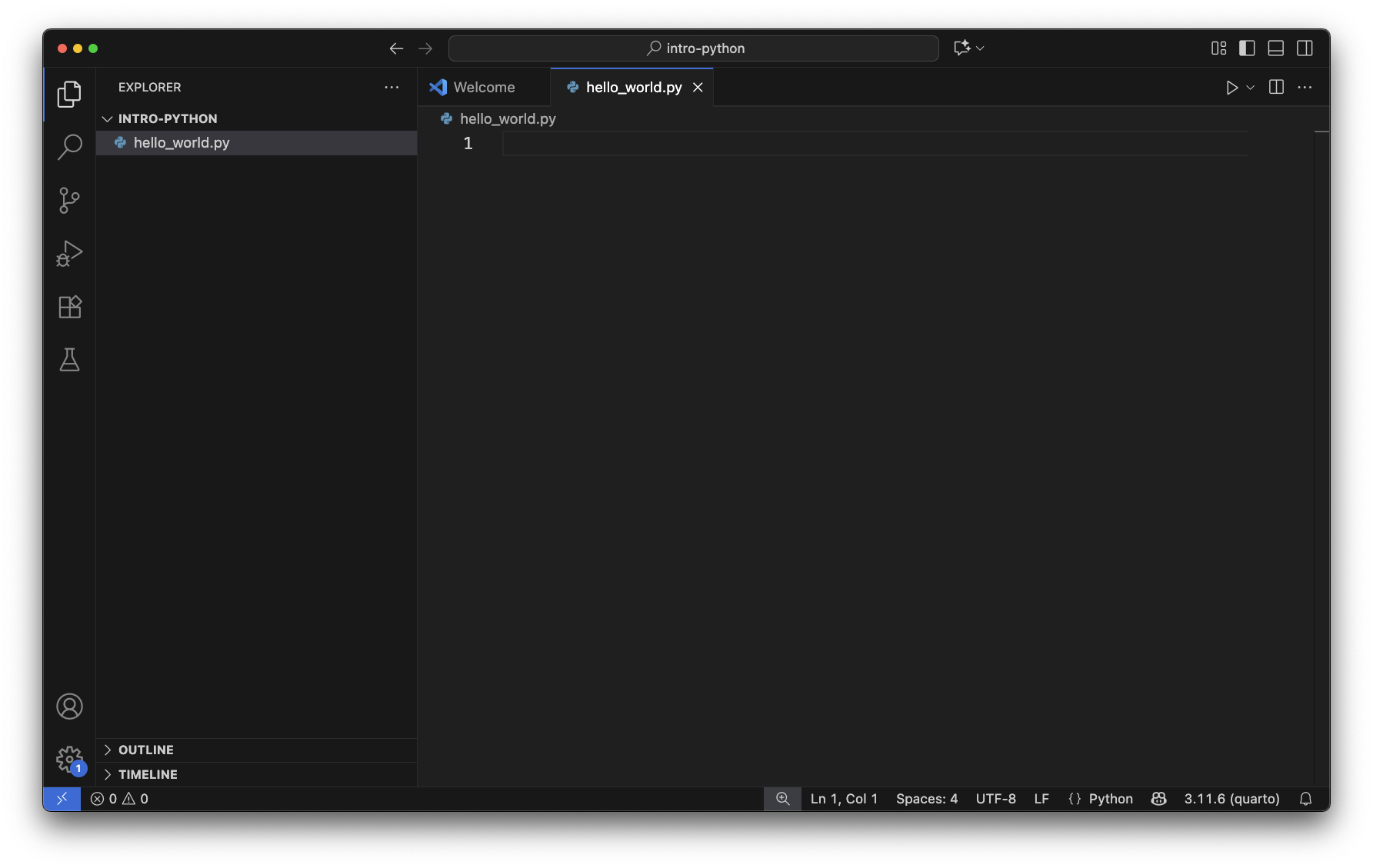Open the Accounts menu icon
This screenshot has height=868, width=1373.
(69, 707)
